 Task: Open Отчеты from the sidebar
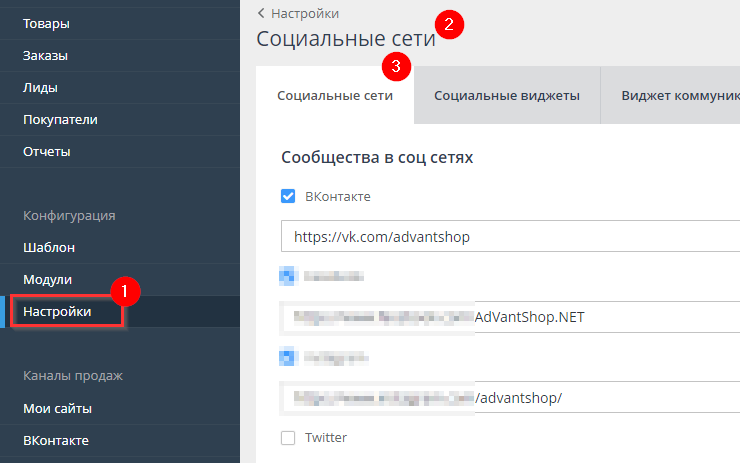coord(47,151)
